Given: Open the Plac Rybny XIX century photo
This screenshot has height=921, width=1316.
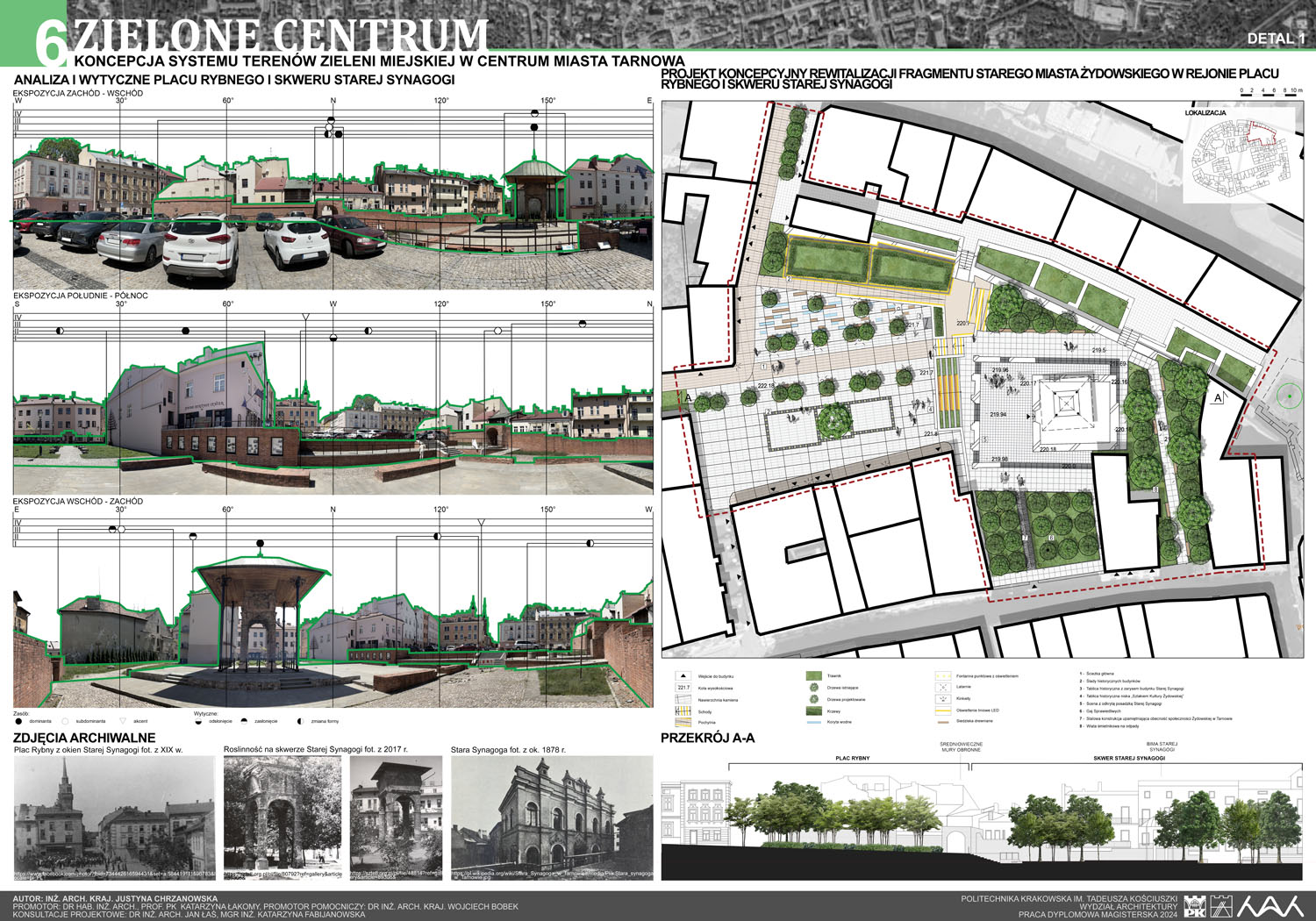Looking at the screenshot, I should tap(114, 817).
